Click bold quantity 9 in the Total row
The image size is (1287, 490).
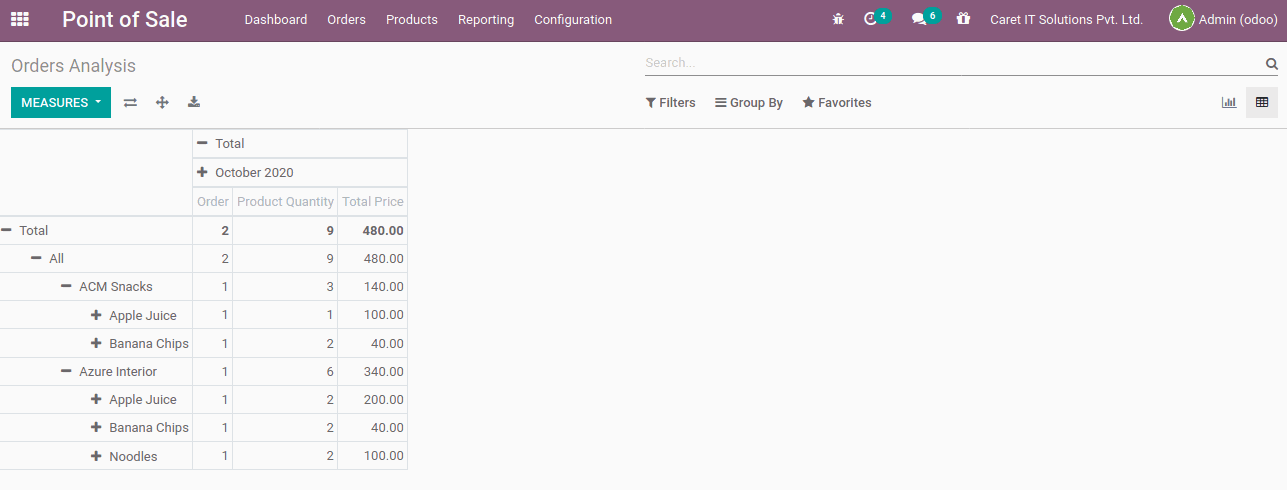(x=285, y=230)
